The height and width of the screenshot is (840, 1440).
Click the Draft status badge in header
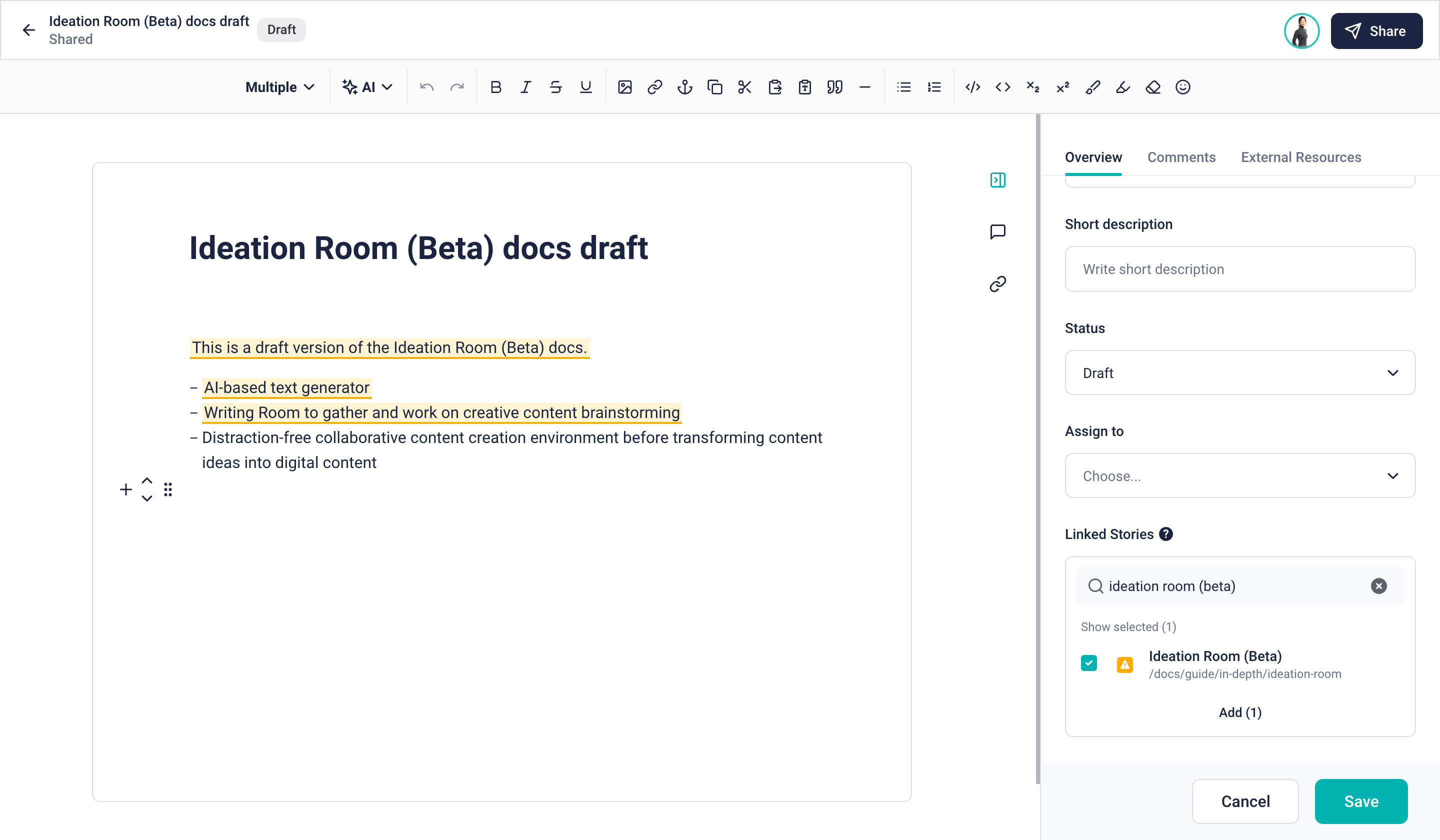pos(281,29)
